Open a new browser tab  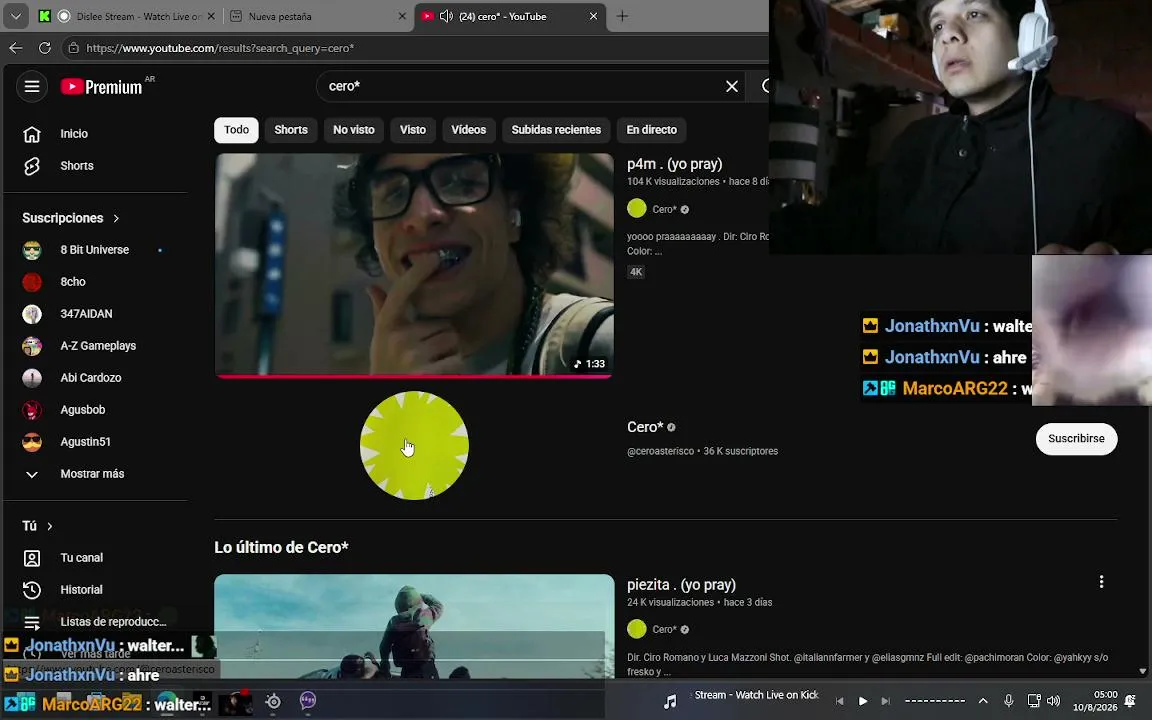click(x=622, y=16)
